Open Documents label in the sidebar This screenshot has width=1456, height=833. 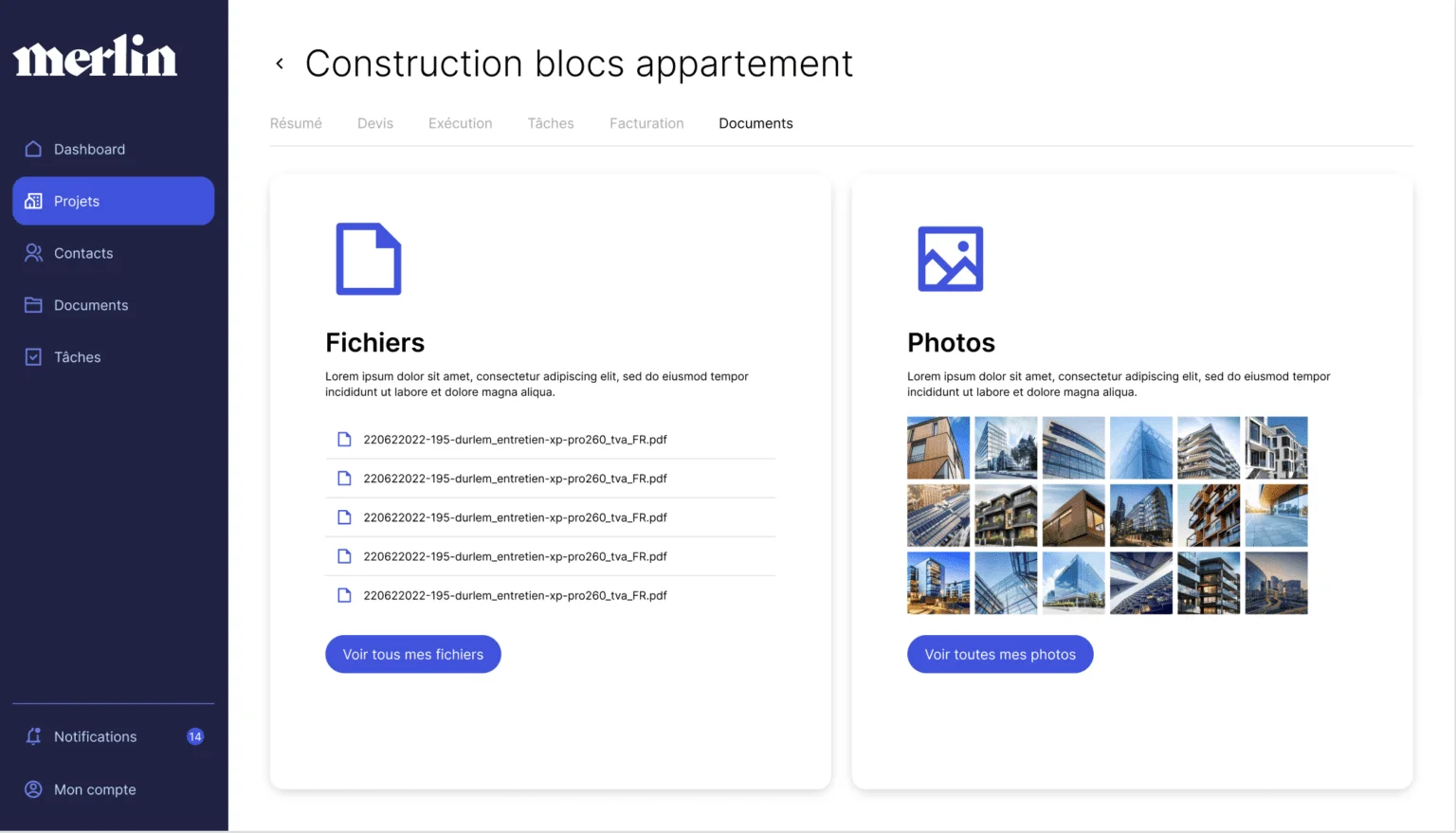pyautogui.click(x=91, y=305)
